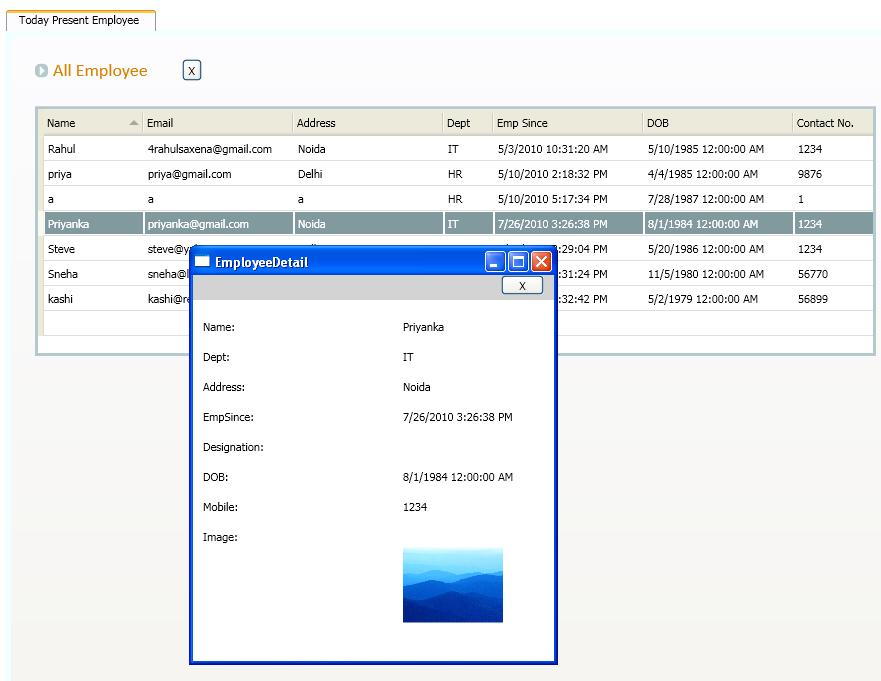This screenshot has width=881, height=681.
Task: Select the kashi name cell
Action: click(93, 299)
